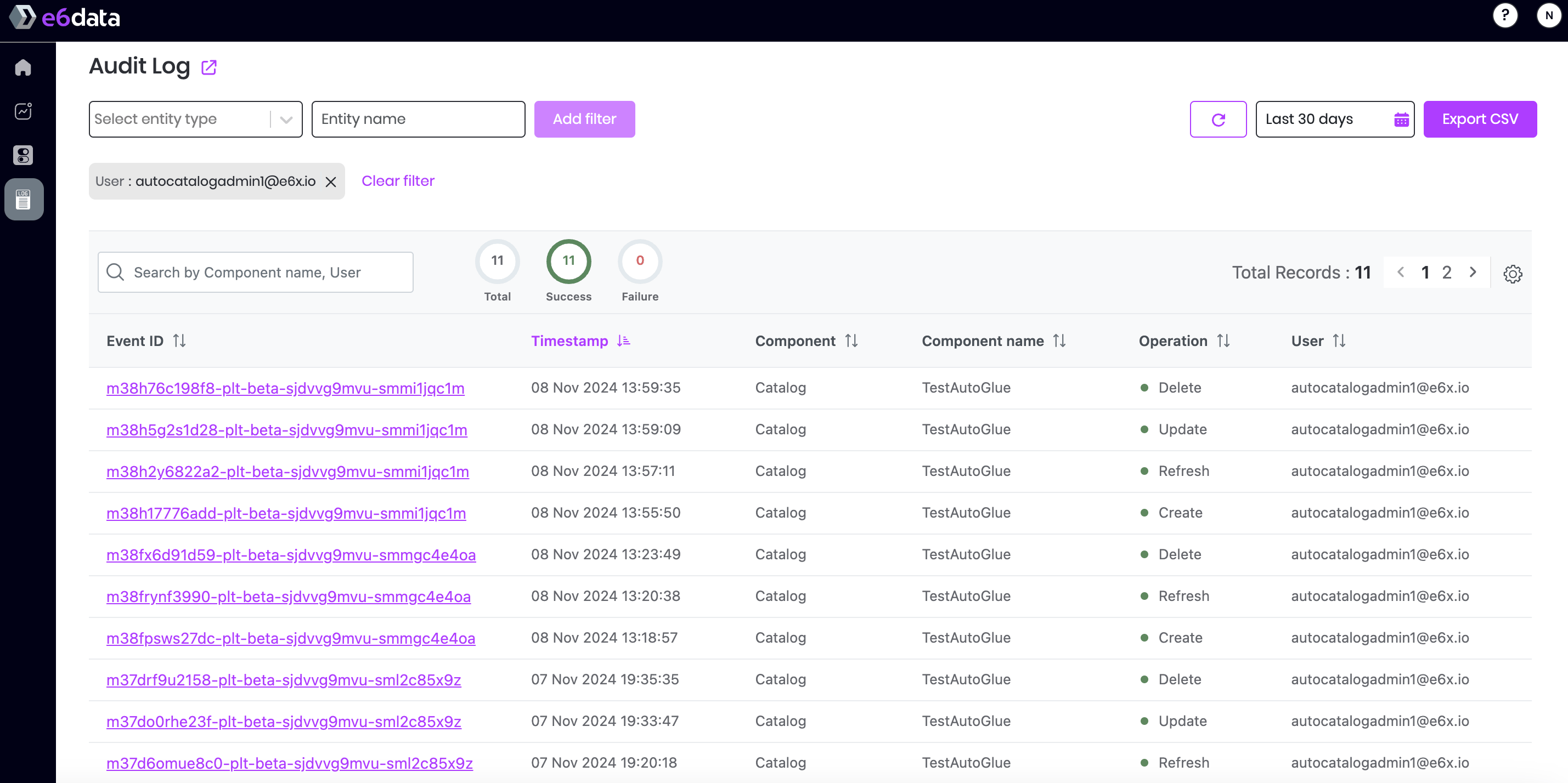
Task: Select the Audit Log sidebar icon
Action: (24, 199)
